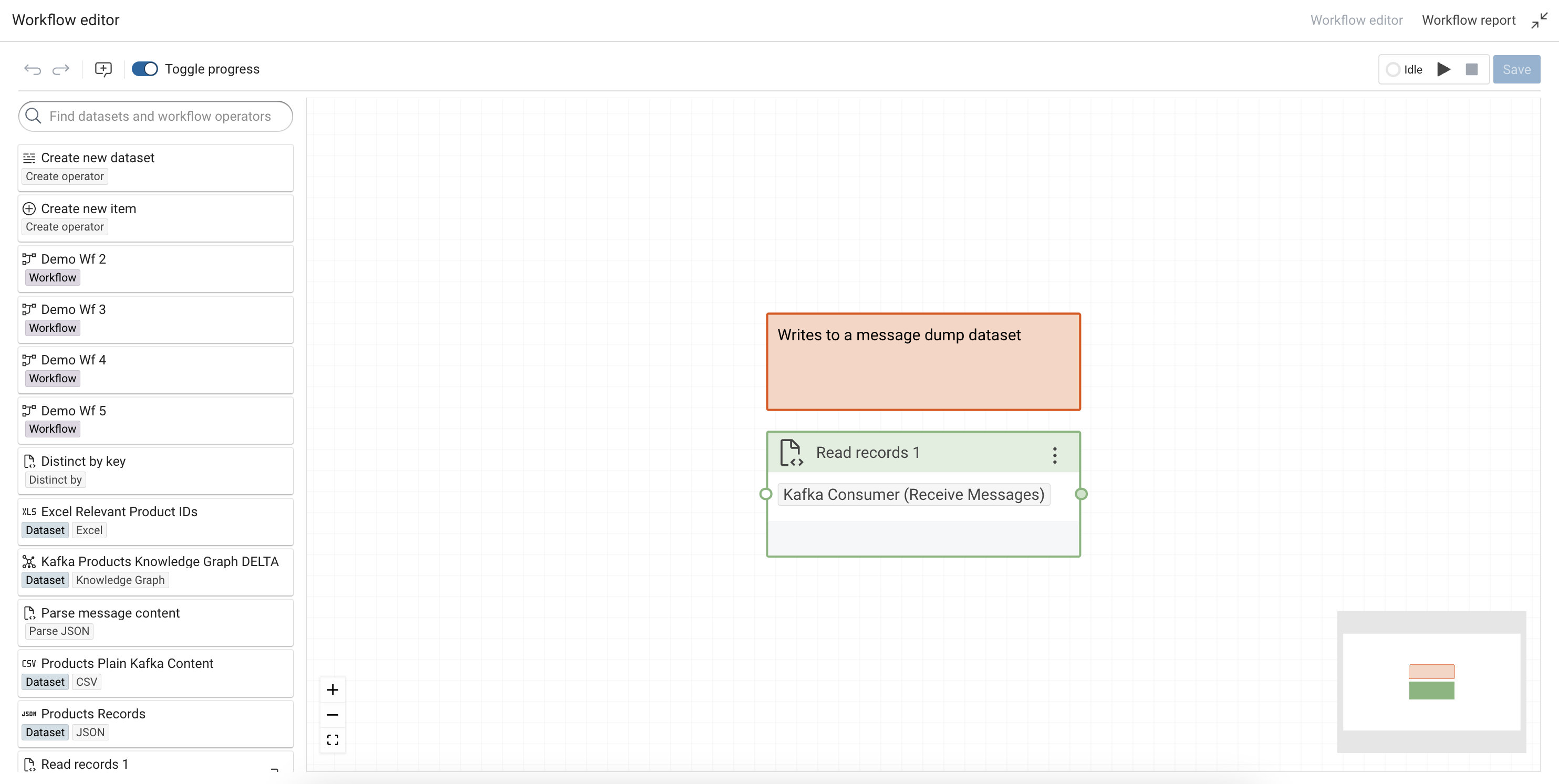Click the zoom in plus icon
This screenshot has width=1559, height=784.
[x=332, y=689]
